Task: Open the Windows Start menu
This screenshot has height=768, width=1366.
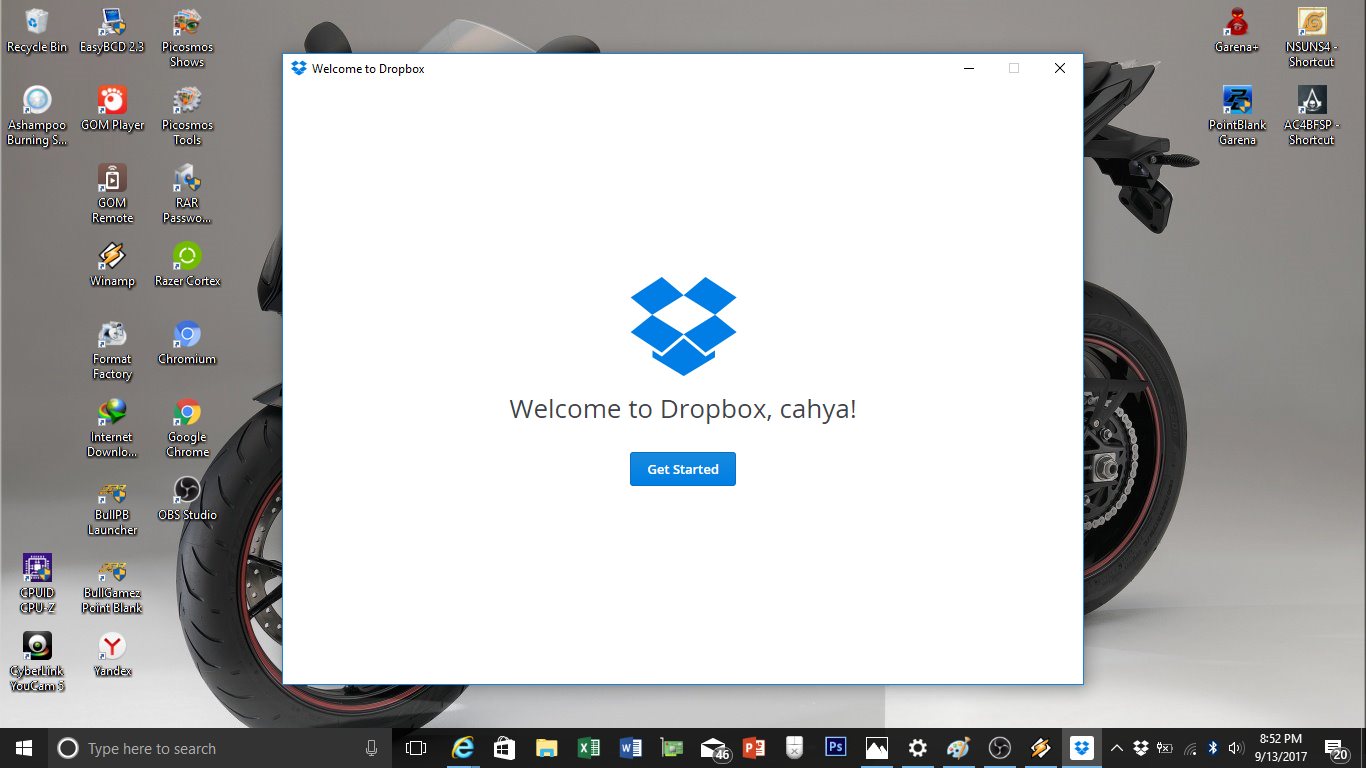Action: coord(24,748)
